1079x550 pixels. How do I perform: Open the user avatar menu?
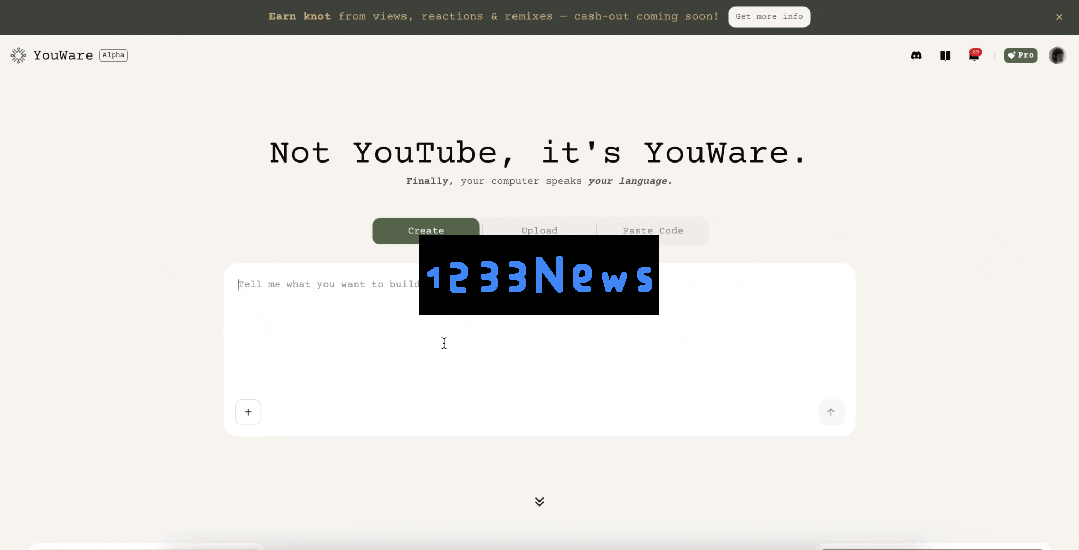(x=1057, y=55)
